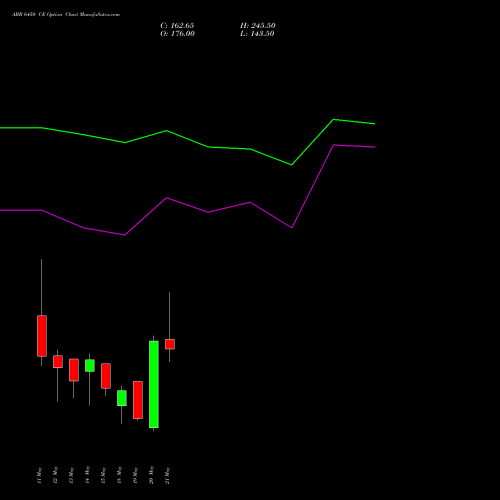Click the open value O: 176.00

pyautogui.click(x=177, y=34)
